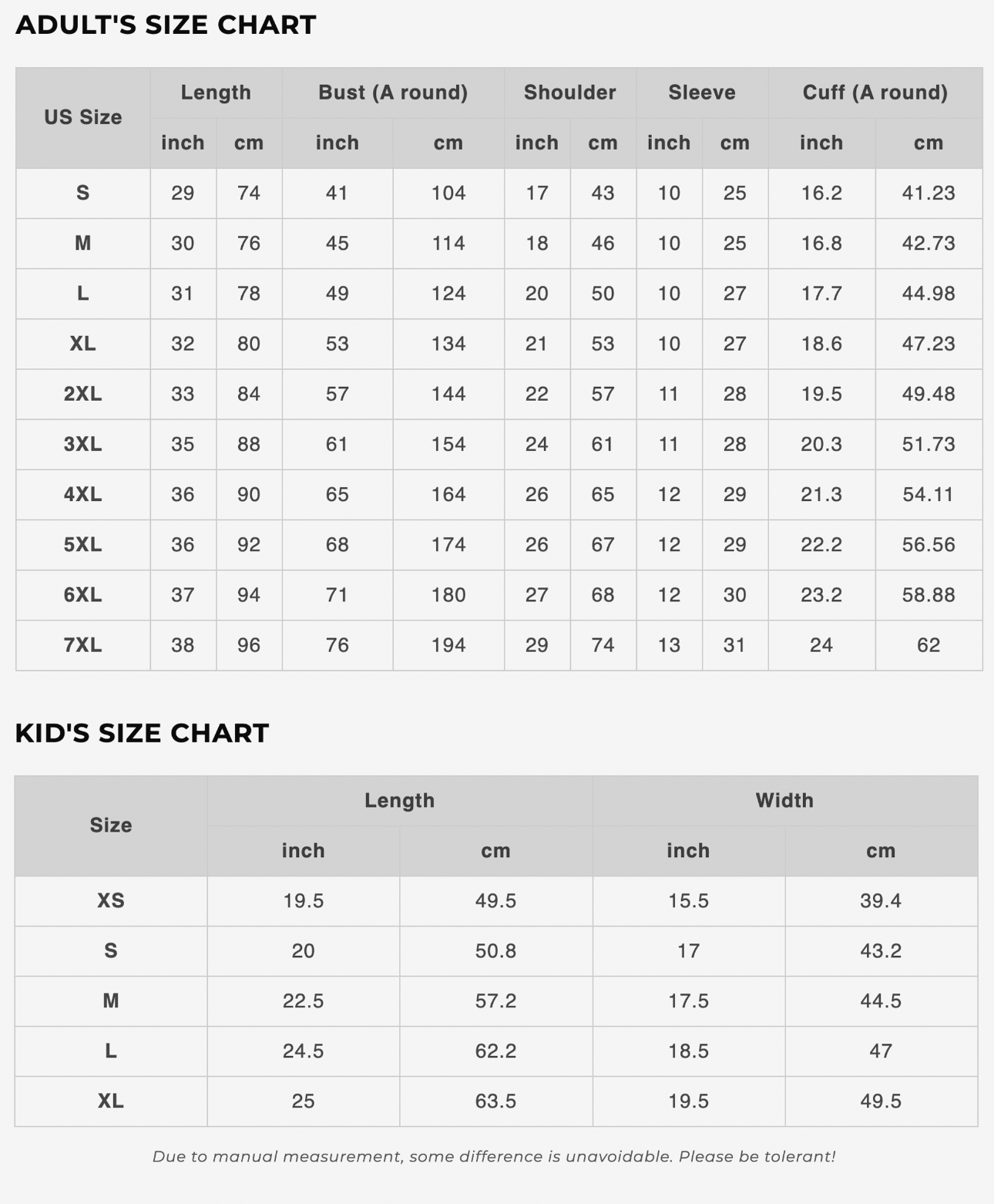The image size is (994, 1204).
Task: Click the Bust (A round) column header
Action: pyautogui.click(x=393, y=92)
